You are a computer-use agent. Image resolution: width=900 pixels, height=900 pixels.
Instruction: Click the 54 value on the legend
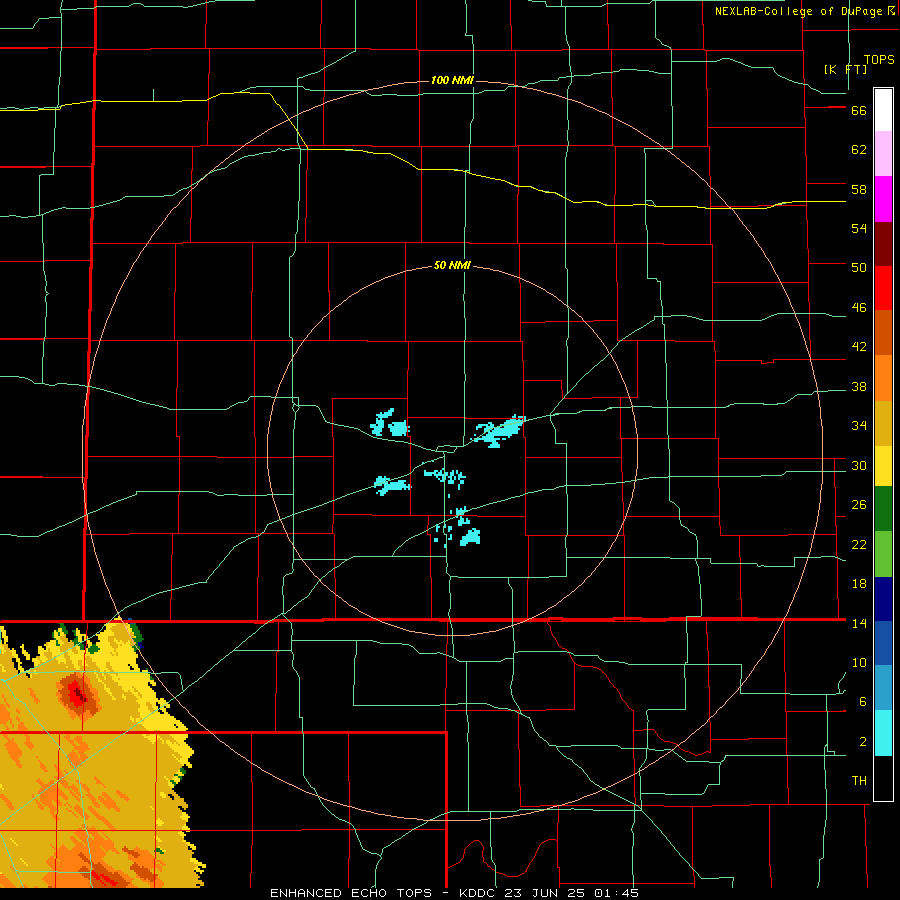pos(859,228)
